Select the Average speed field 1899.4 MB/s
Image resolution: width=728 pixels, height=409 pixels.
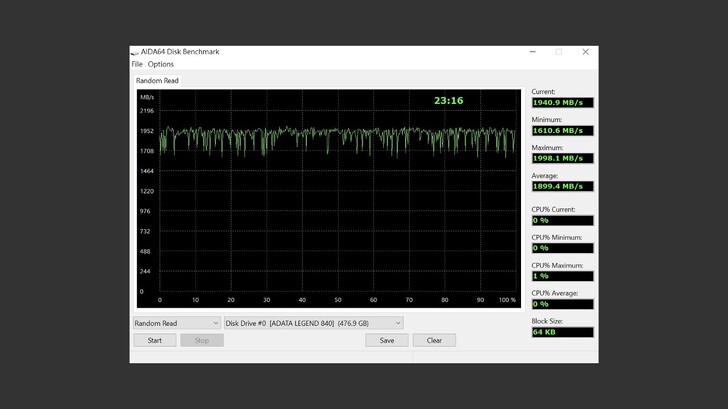(x=562, y=186)
